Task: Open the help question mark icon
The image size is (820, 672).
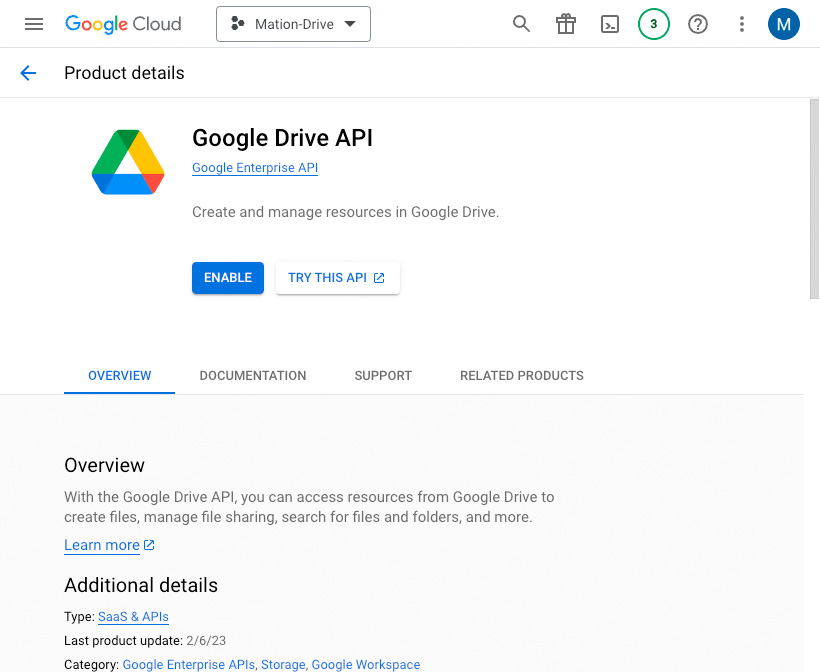Action: [698, 24]
